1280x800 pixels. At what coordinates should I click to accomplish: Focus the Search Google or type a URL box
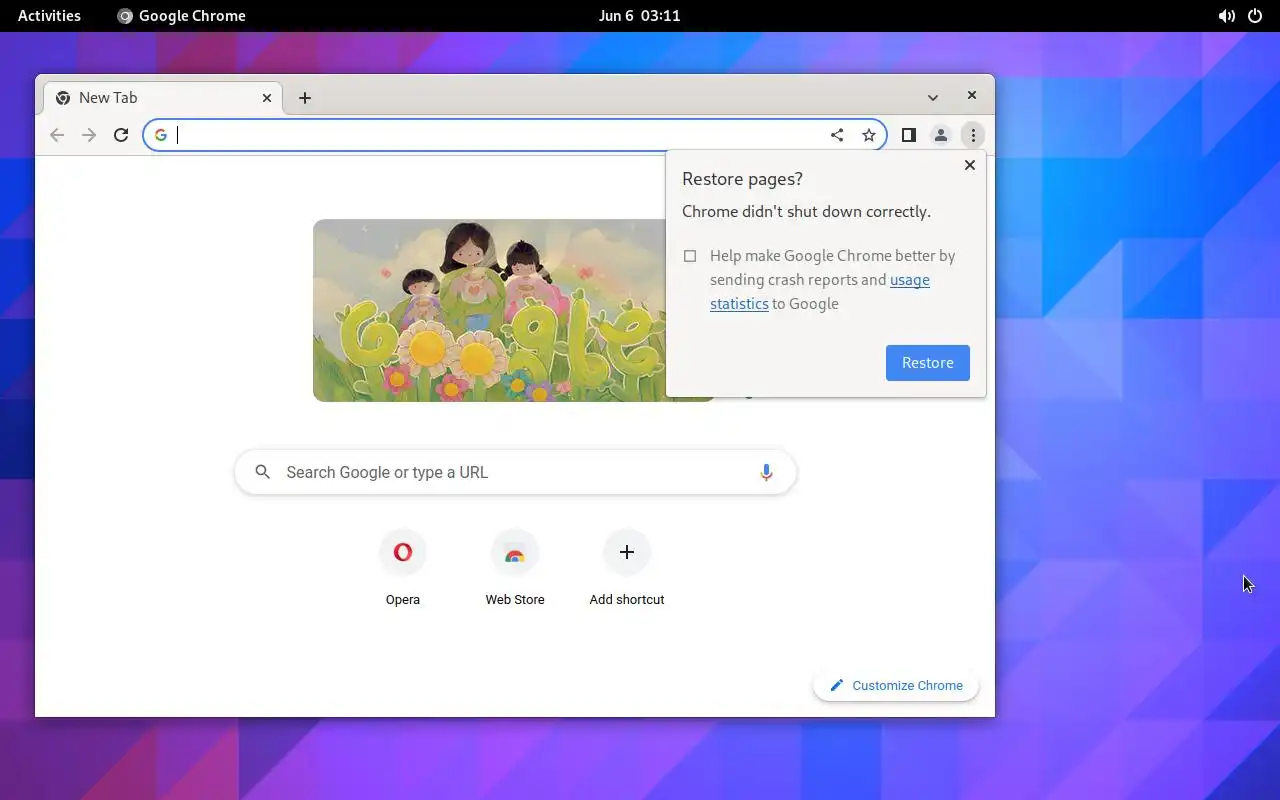515,472
